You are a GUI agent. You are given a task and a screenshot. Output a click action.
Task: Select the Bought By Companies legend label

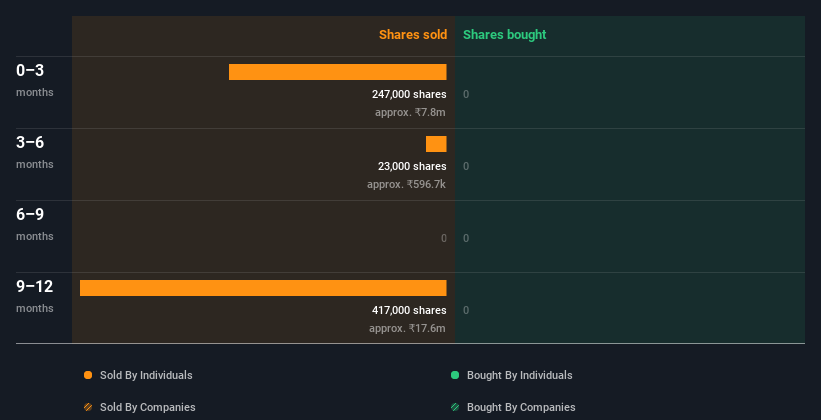click(x=521, y=407)
